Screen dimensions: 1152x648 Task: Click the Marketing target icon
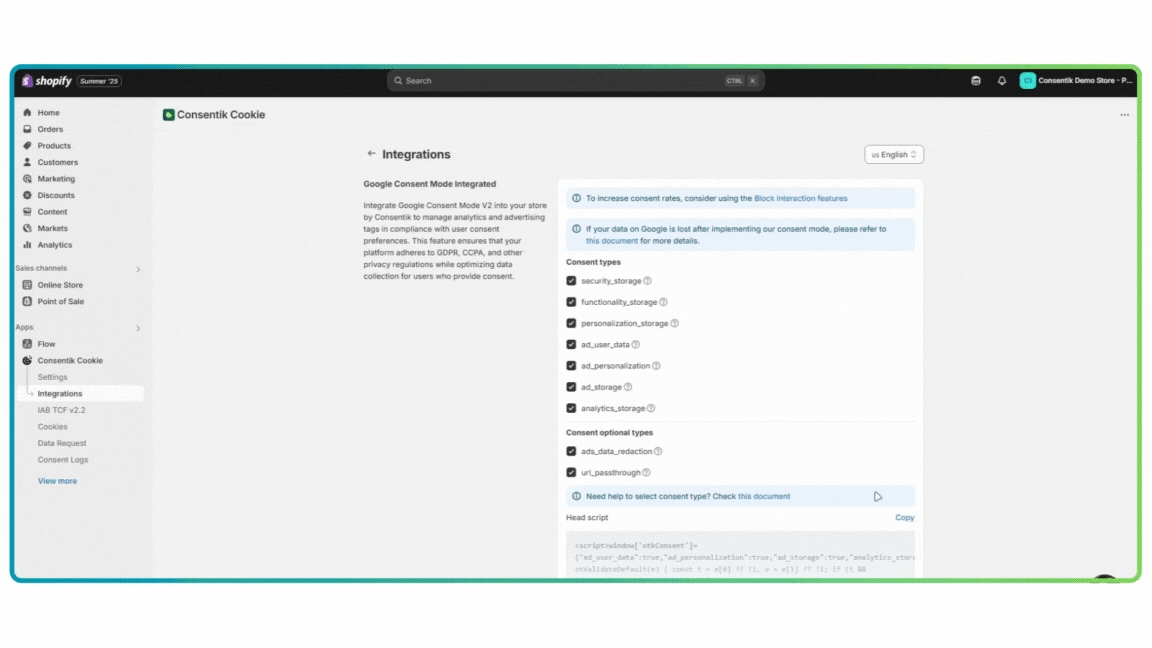point(27,179)
